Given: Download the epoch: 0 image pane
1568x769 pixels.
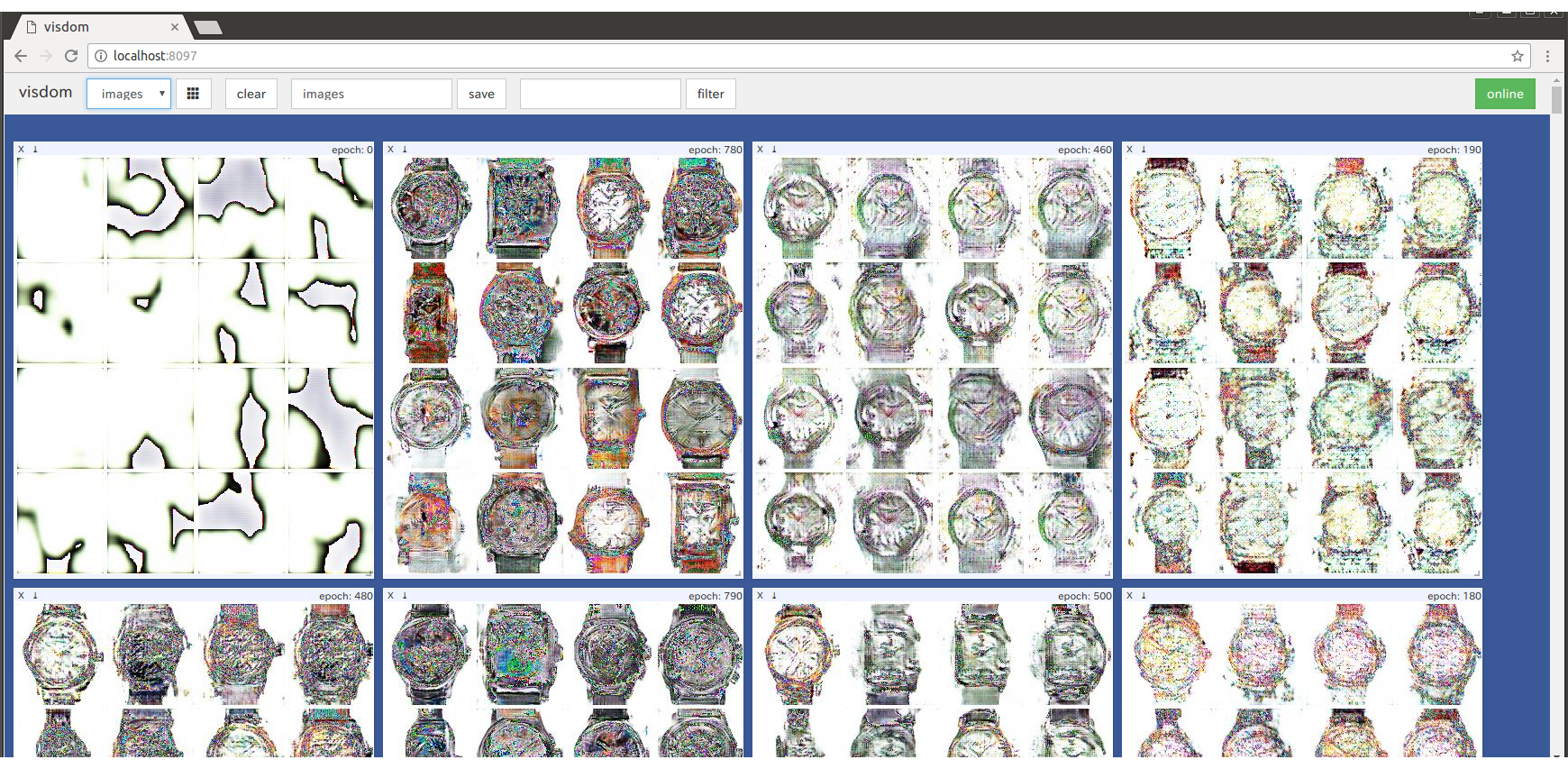Looking at the screenshot, I should [x=35, y=150].
